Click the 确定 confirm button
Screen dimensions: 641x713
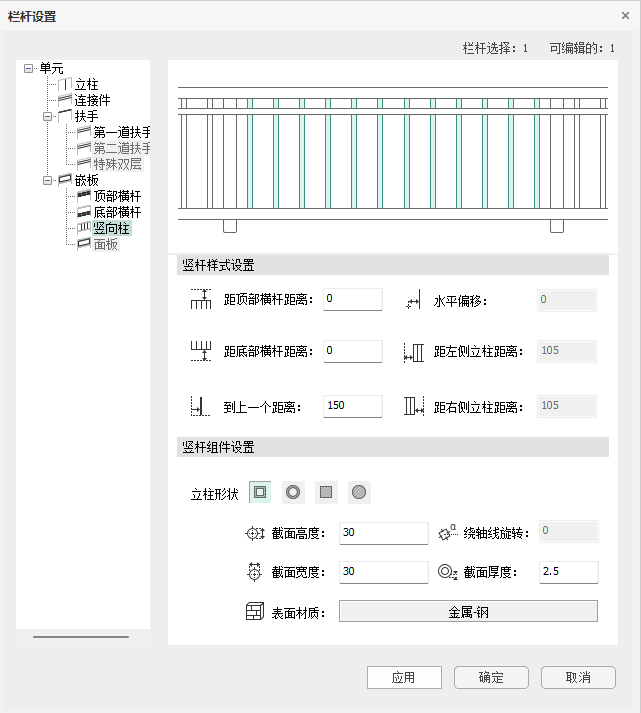click(x=491, y=678)
